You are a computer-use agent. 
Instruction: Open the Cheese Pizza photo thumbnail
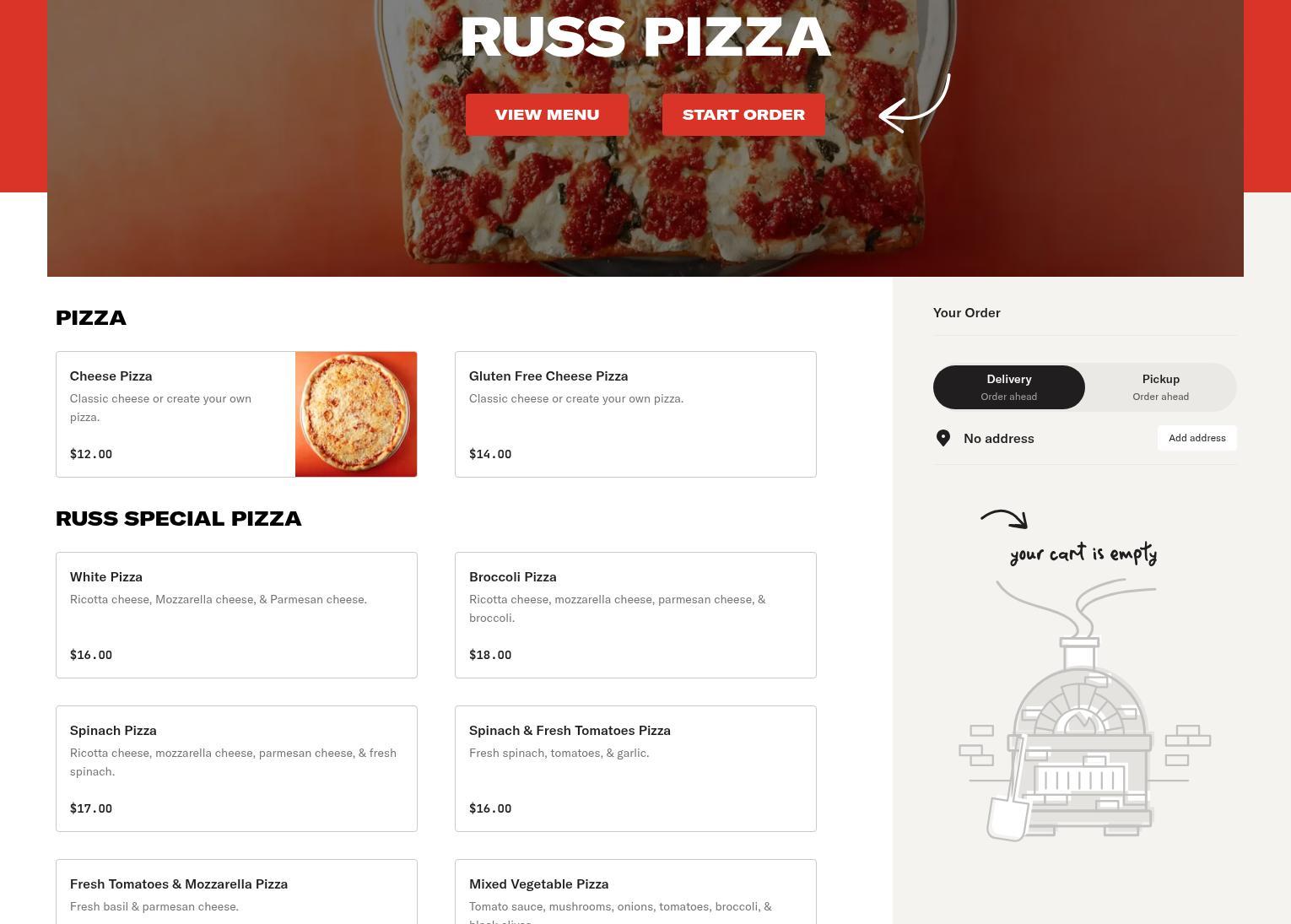point(356,414)
